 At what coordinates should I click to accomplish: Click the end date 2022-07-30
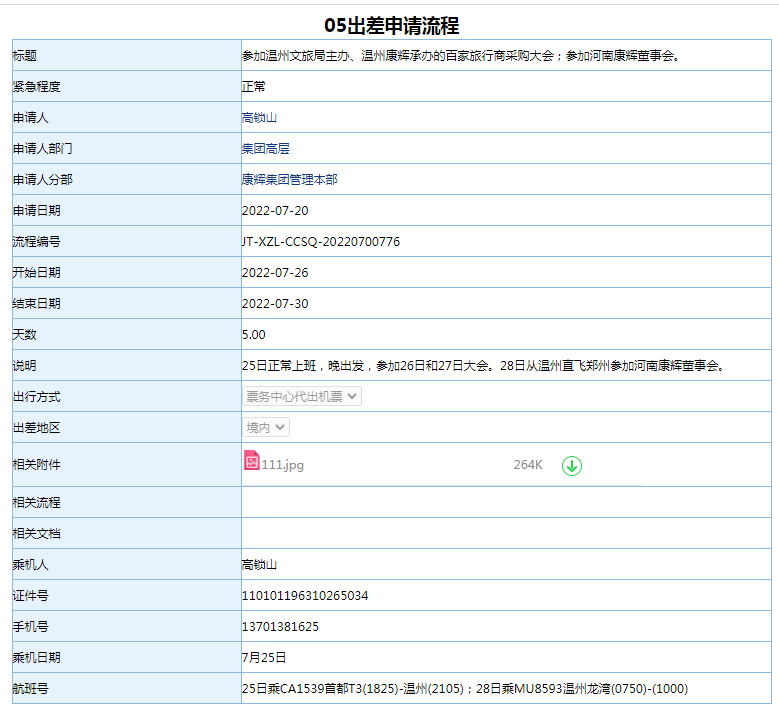click(x=275, y=303)
